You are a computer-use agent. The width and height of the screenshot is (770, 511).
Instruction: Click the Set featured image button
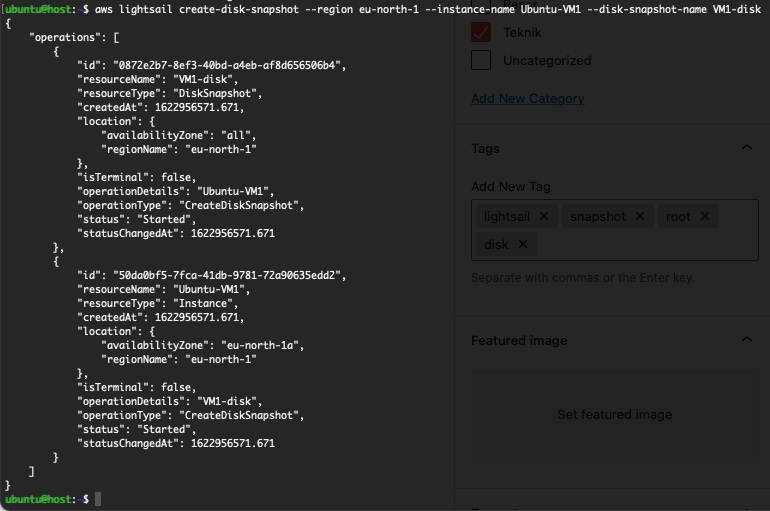click(614, 414)
